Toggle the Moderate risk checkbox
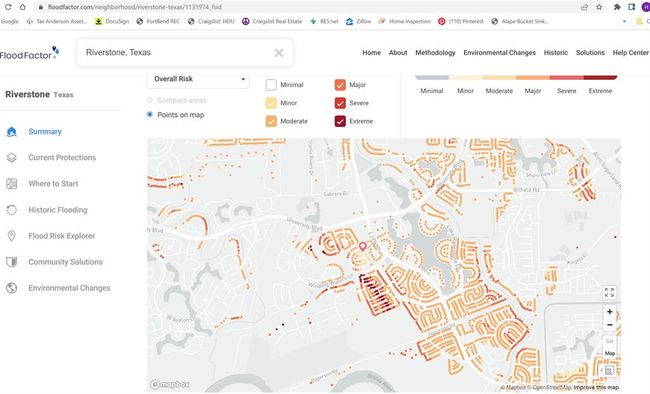This screenshot has width=650, height=394. click(271, 121)
